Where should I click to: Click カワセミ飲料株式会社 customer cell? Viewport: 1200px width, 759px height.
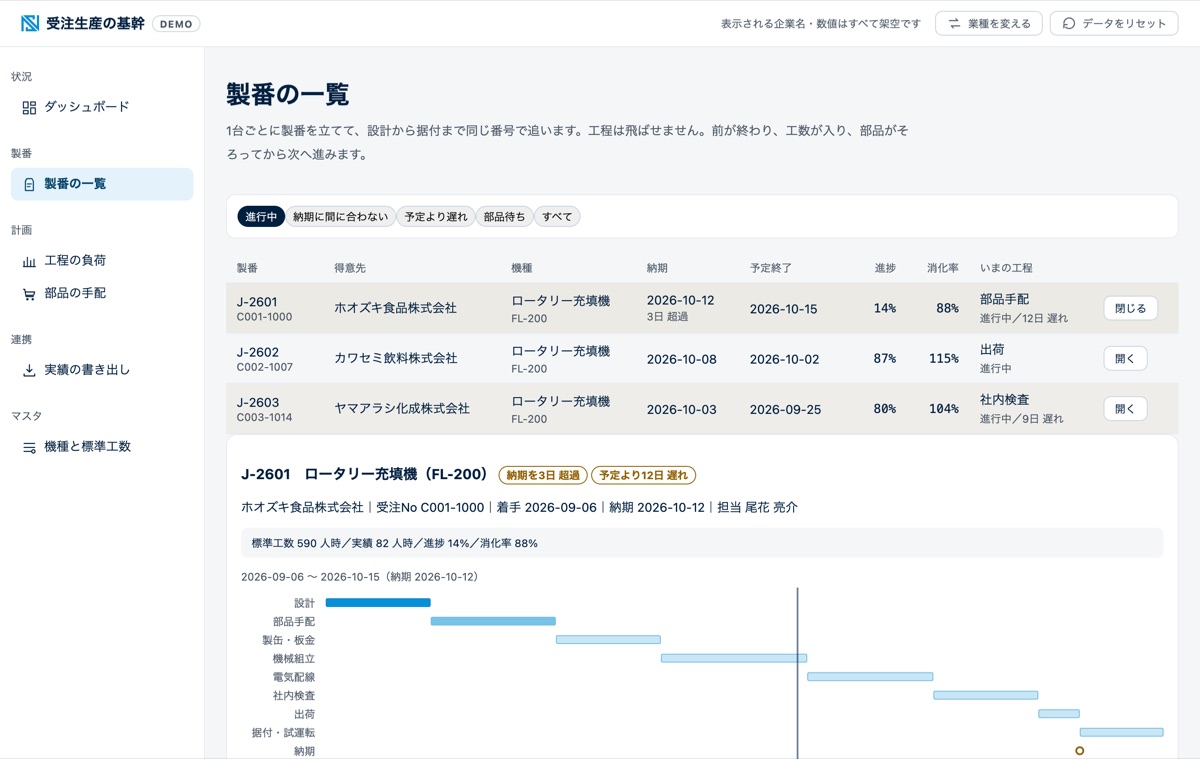(x=395, y=358)
